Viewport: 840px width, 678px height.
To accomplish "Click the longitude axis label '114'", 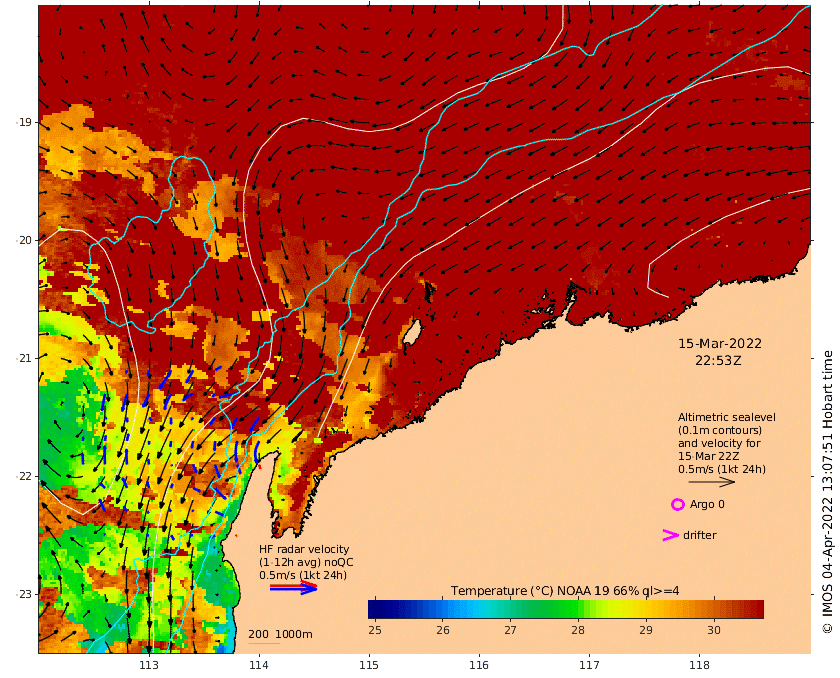I will click(259, 666).
